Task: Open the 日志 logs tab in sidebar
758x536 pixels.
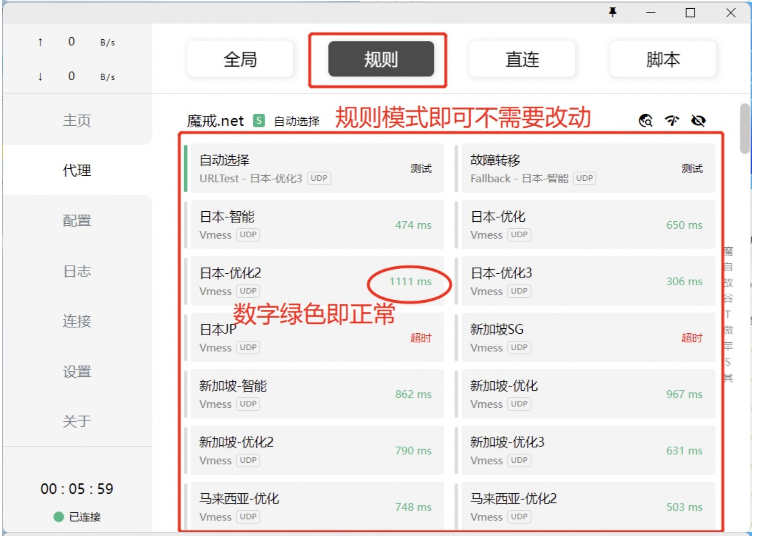Action: click(x=77, y=271)
